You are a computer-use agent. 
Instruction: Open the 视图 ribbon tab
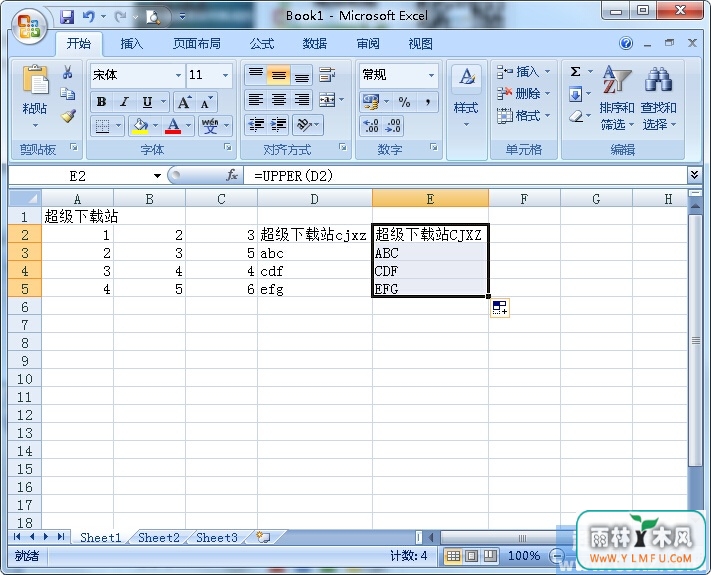tap(420, 44)
